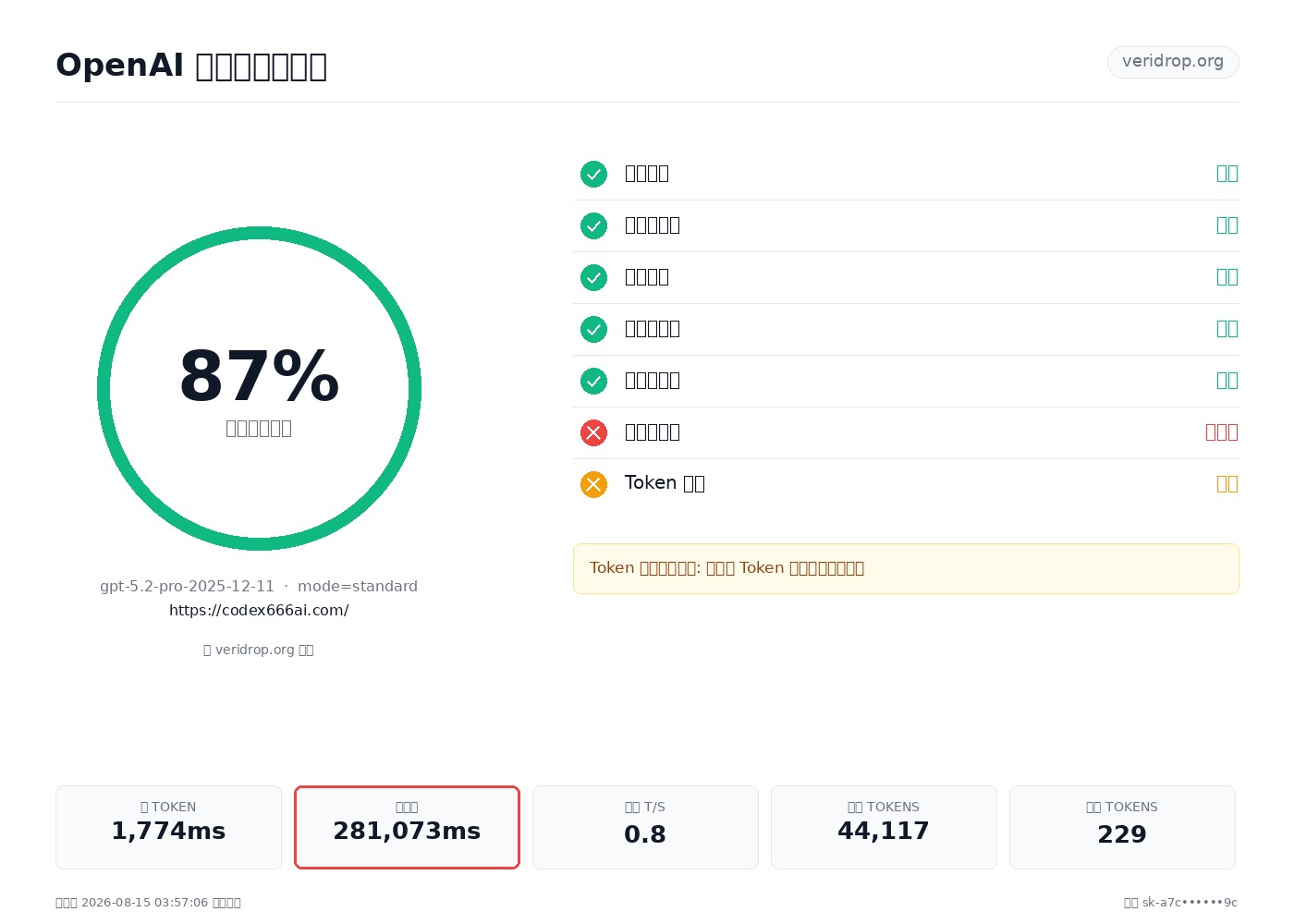
Task: Click the third green checkmark icon from top
Action: click(593, 277)
